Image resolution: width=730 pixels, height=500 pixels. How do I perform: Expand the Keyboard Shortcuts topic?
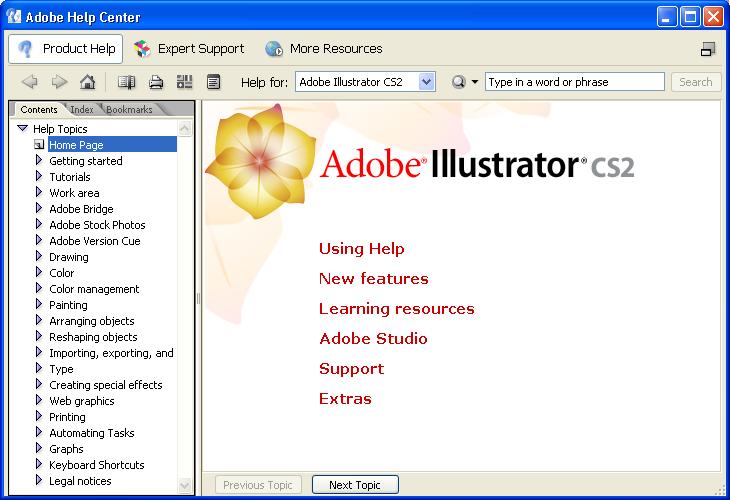tap(39, 464)
